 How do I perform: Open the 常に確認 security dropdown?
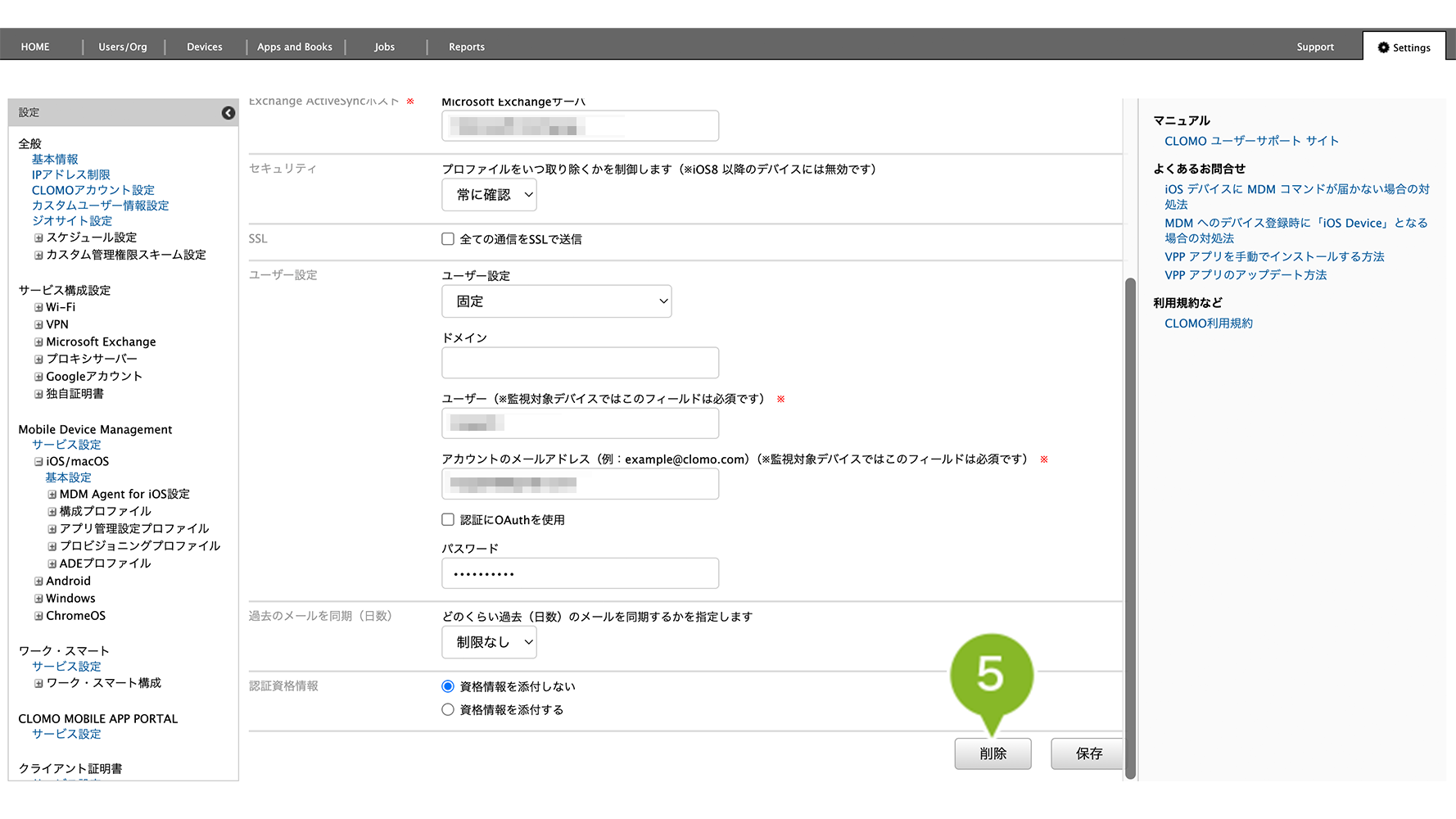pos(489,195)
